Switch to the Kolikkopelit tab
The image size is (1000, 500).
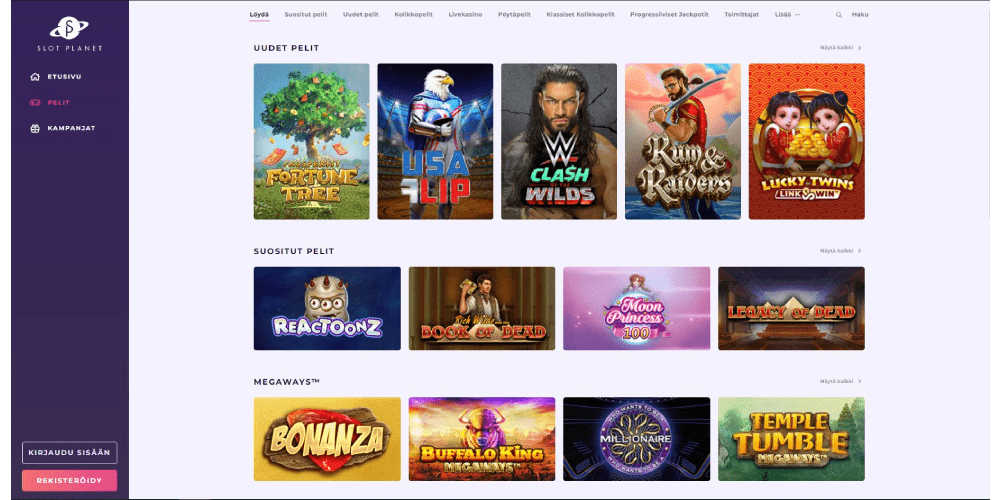pos(413,15)
